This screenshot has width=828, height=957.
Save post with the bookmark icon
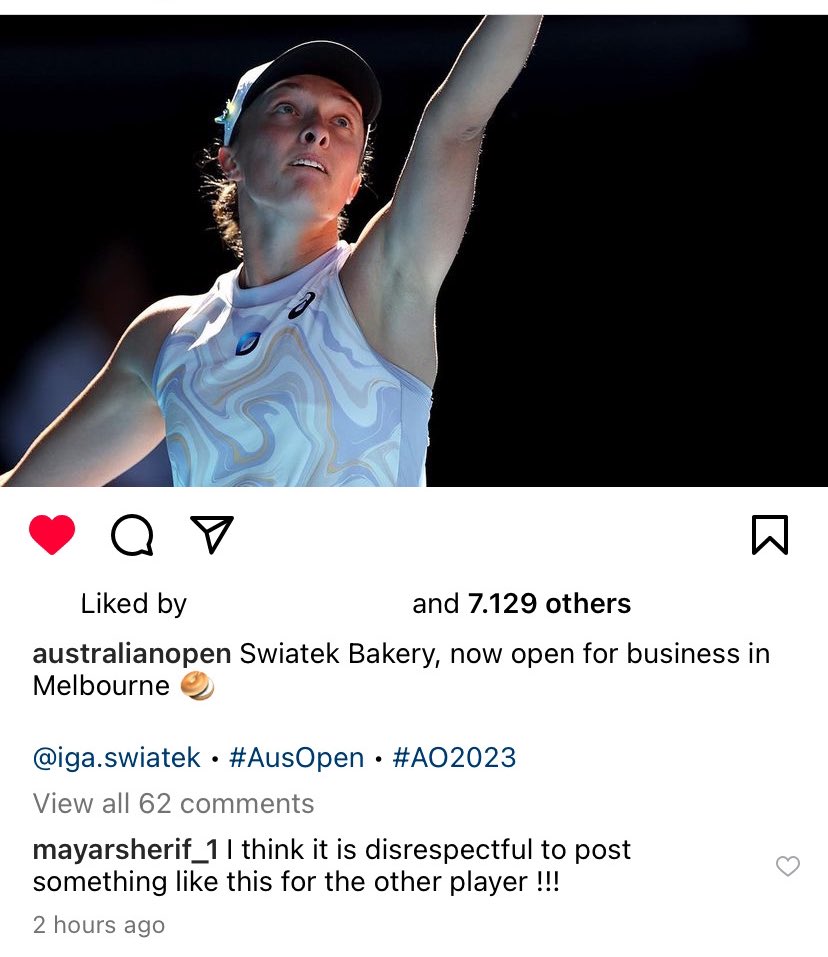769,535
